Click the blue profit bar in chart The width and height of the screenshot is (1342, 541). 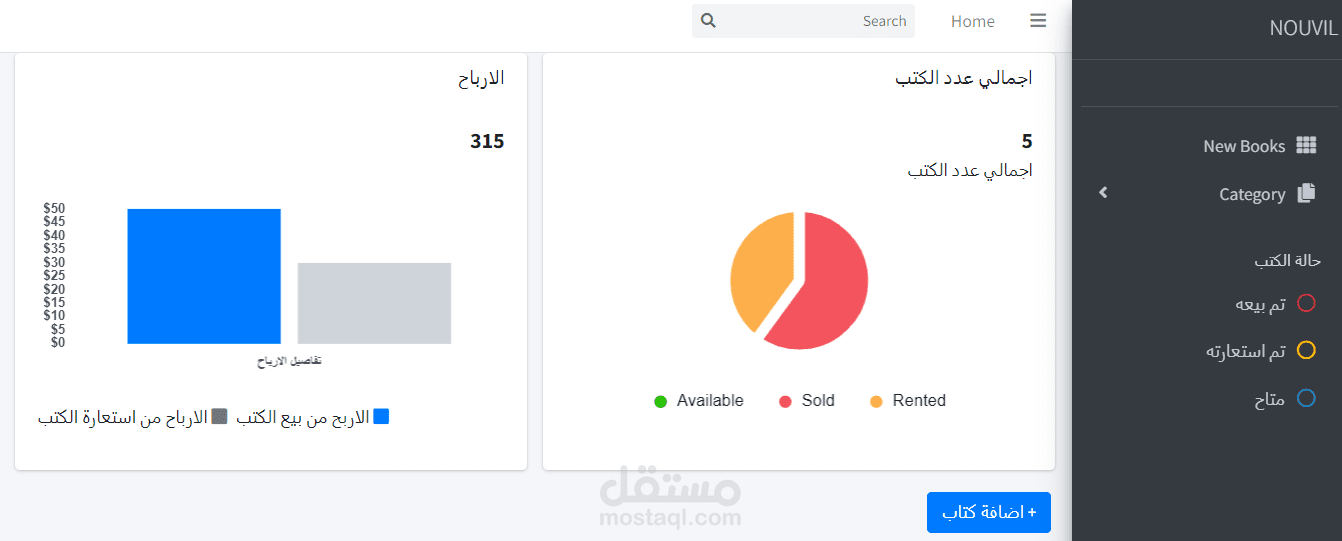[x=204, y=276]
